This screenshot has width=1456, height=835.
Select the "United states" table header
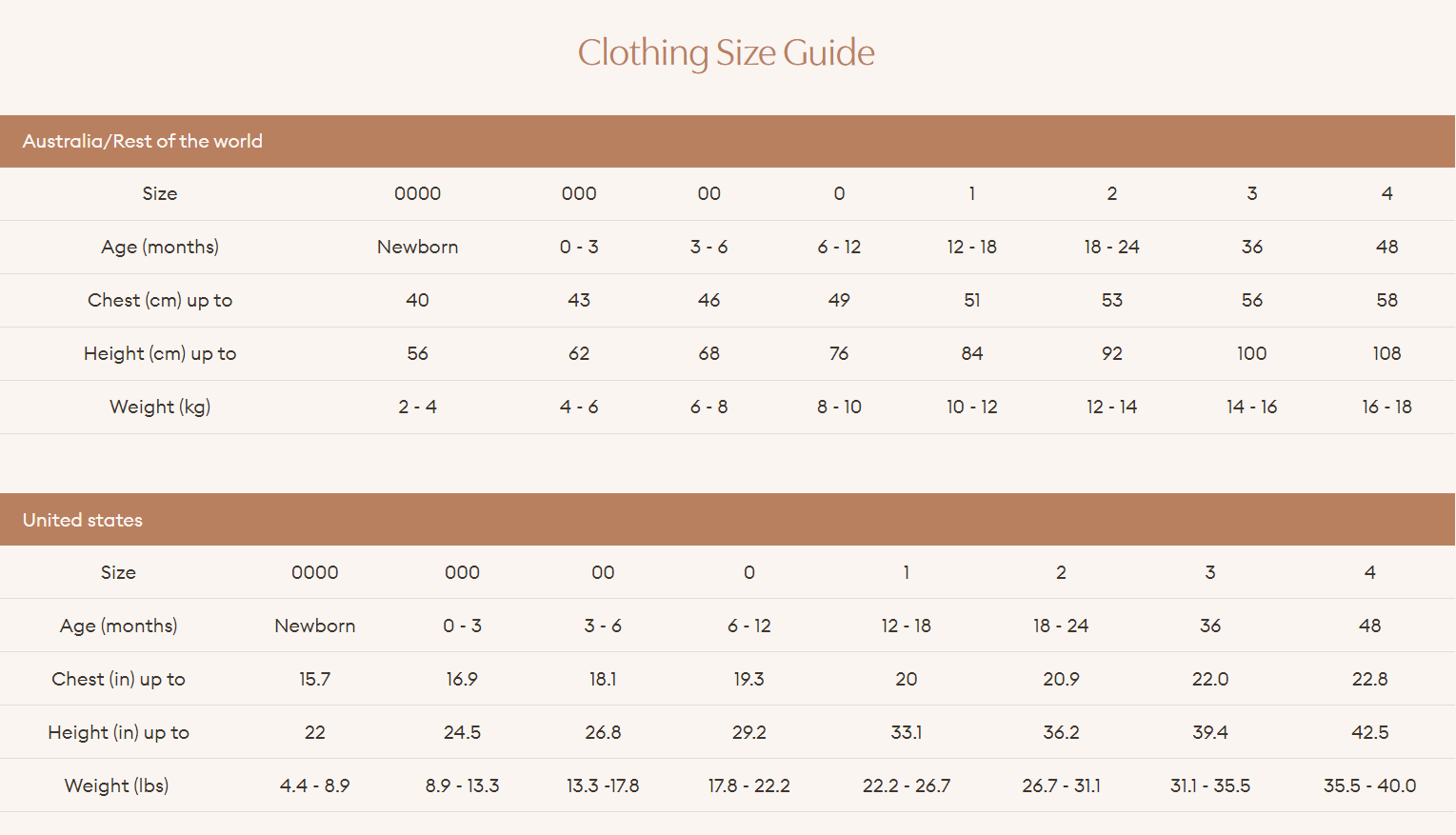pos(83,520)
